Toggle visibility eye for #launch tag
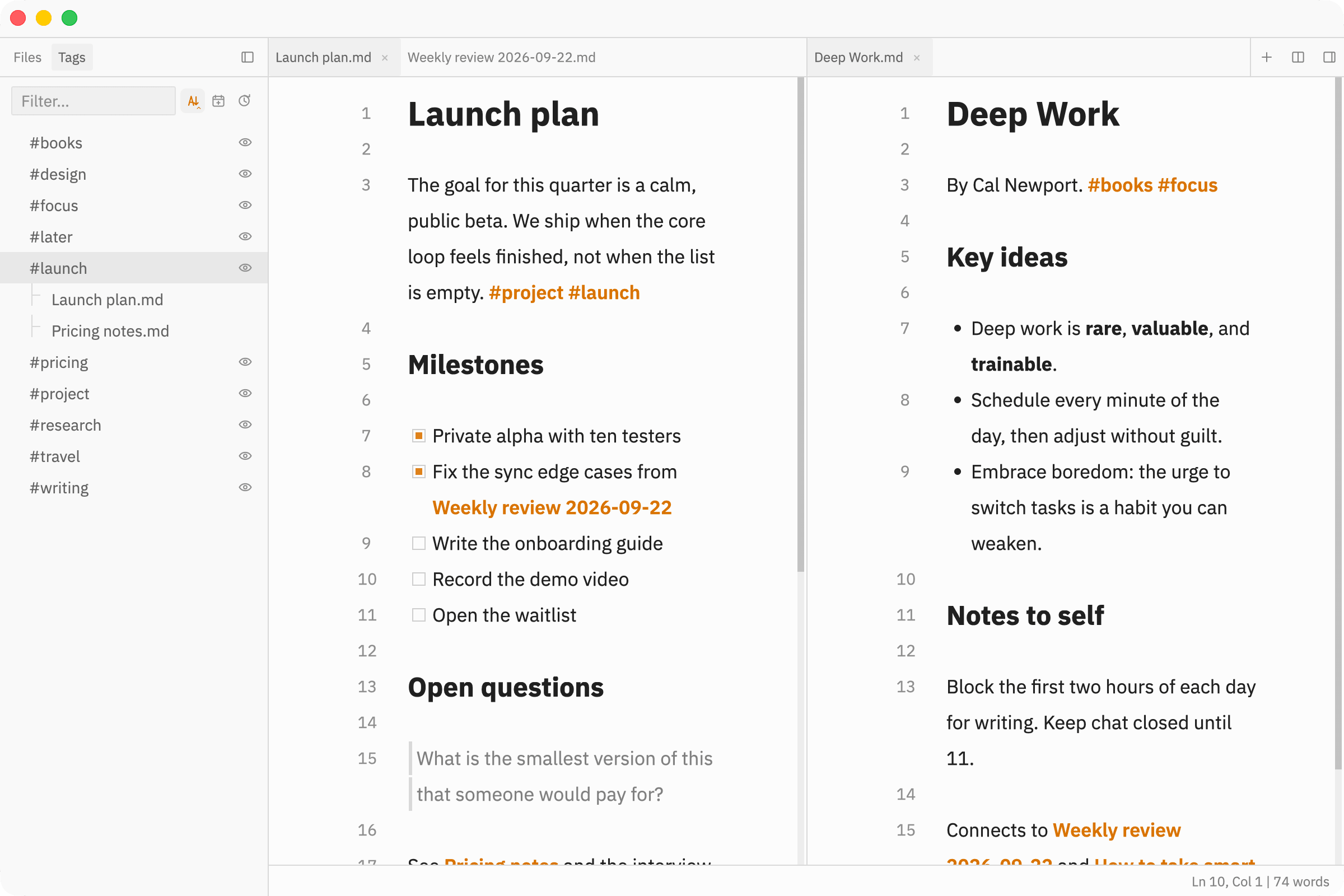Screen dimensions: 1344x896 click(245, 268)
